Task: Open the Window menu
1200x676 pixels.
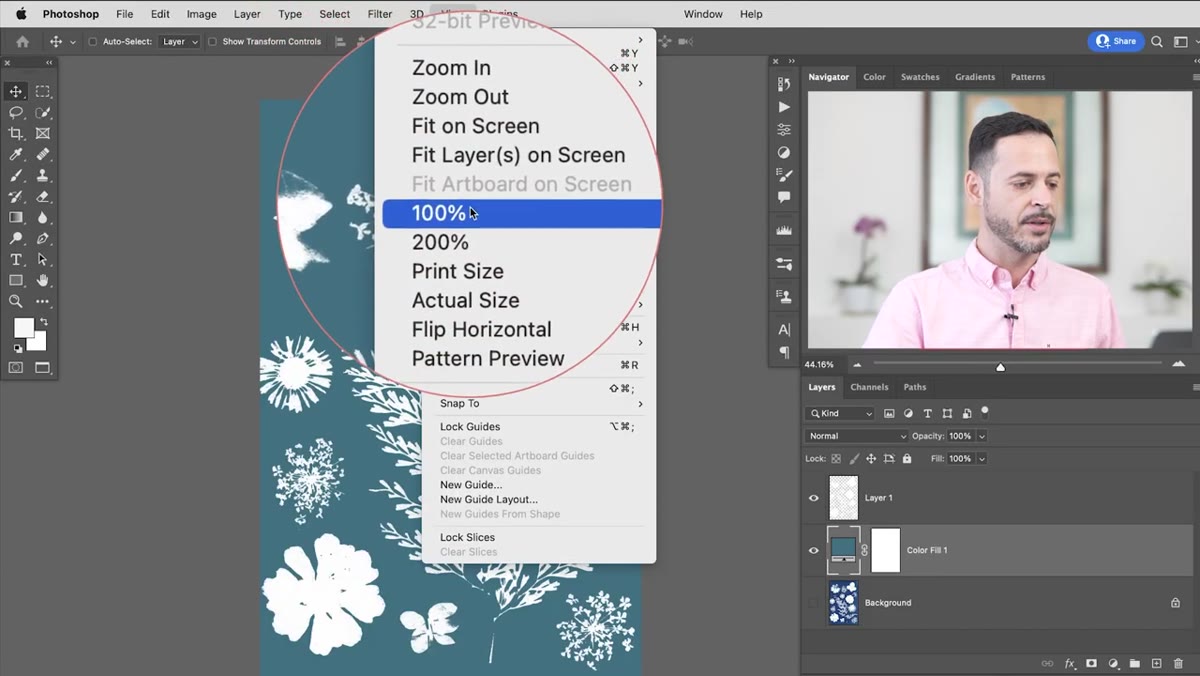Action: [x=703, y=14]
